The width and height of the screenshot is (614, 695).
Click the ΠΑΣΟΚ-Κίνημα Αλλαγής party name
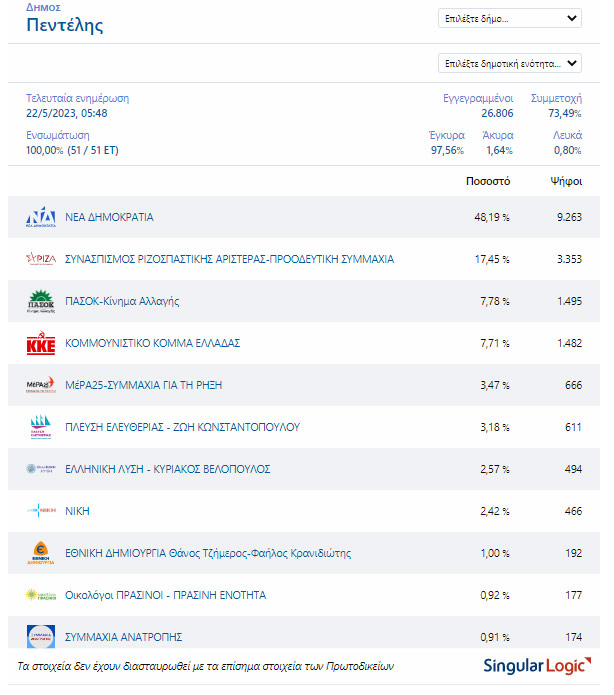coord(122,301)
